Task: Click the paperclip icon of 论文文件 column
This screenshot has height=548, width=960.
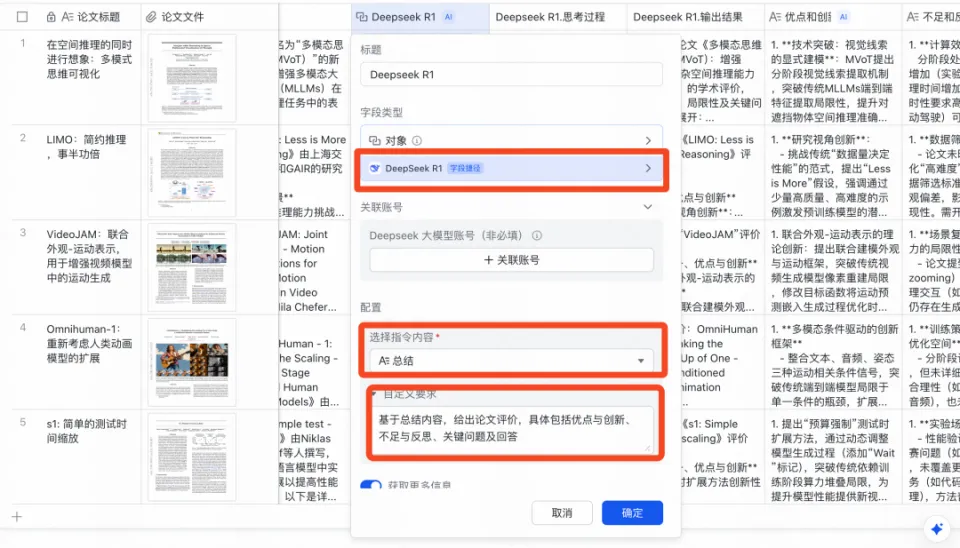Action: pos(151,17)
